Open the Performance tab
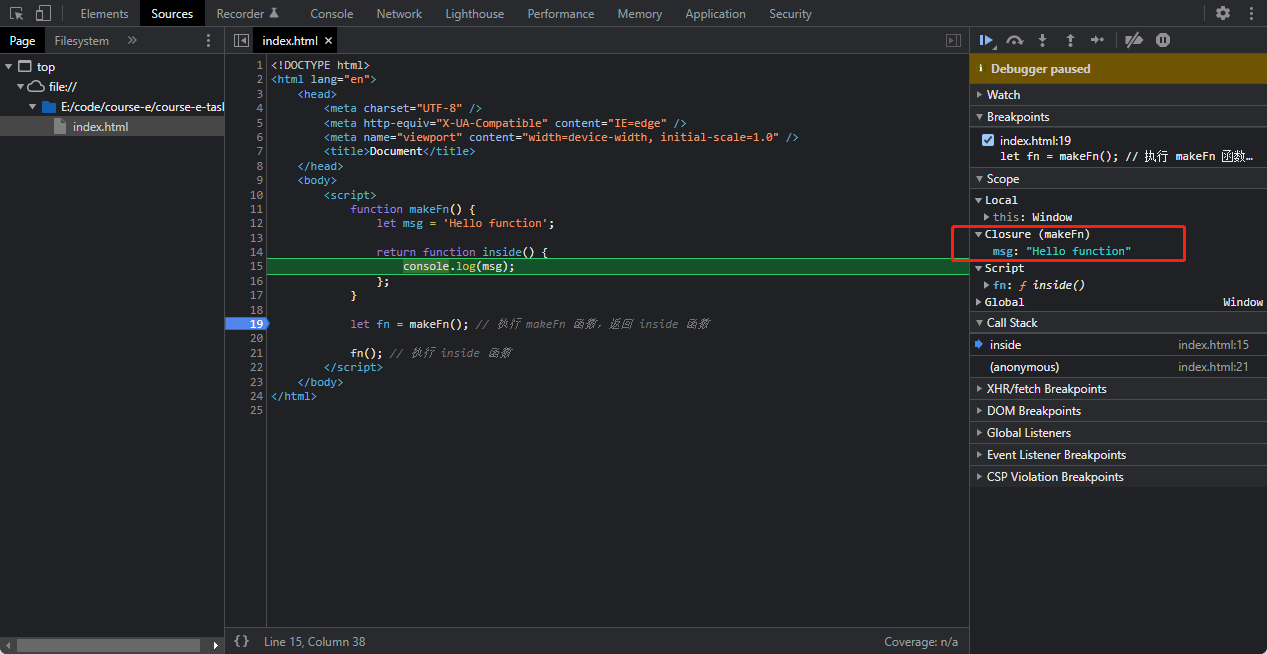The height and width of the screenshot is (654, 1267). (561, 14)
